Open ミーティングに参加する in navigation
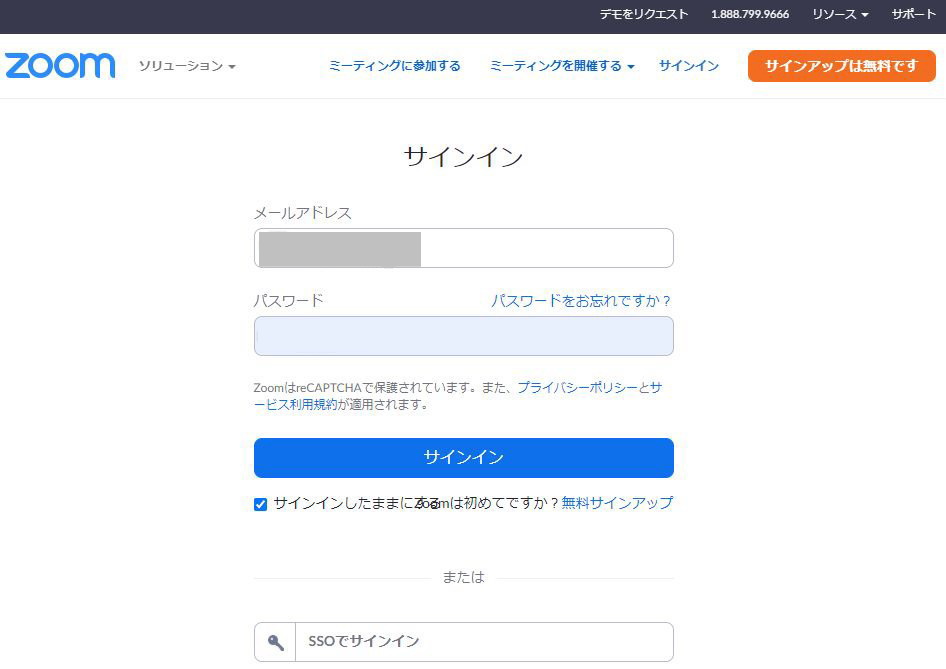Viewport: 946px width, 669px height. point(394,66)
